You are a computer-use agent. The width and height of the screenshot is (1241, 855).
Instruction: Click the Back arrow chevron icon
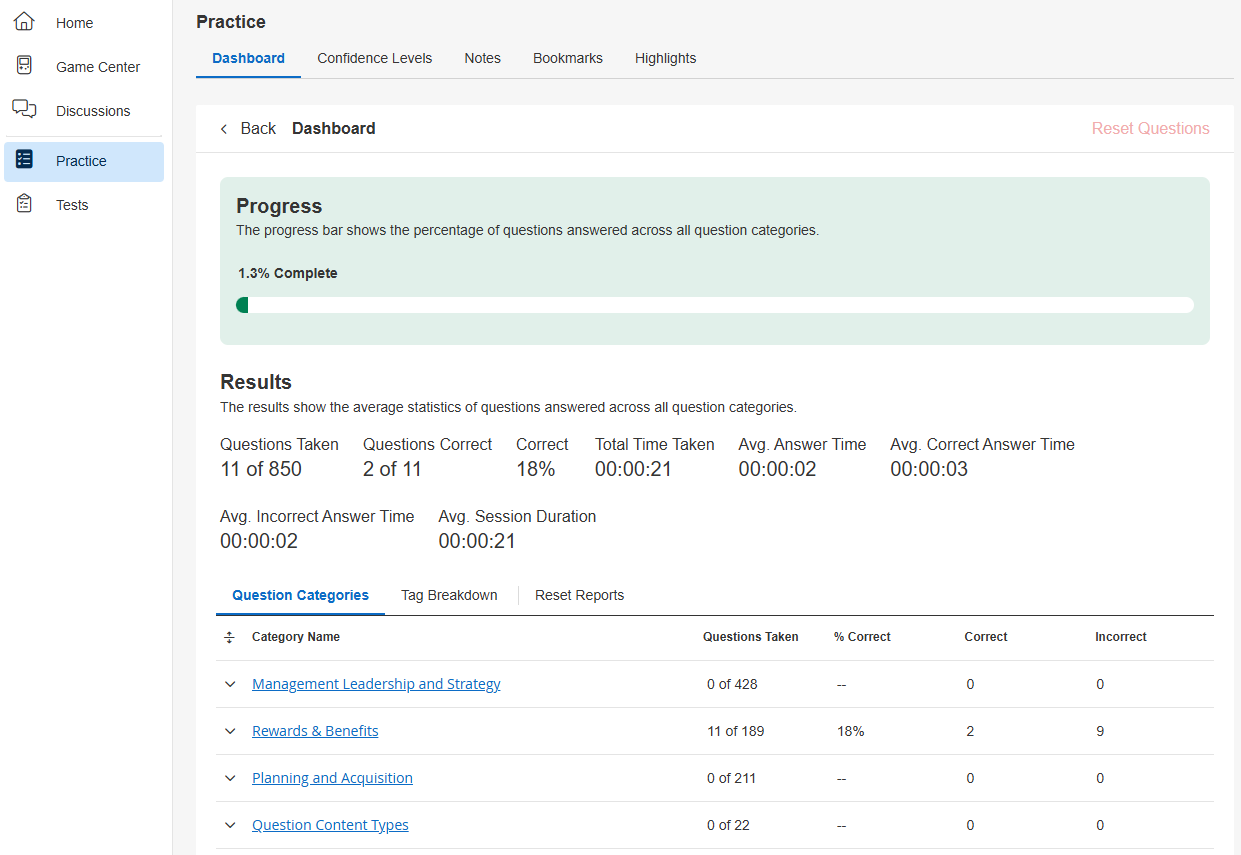pyautogui.click(x=224, y=129)
